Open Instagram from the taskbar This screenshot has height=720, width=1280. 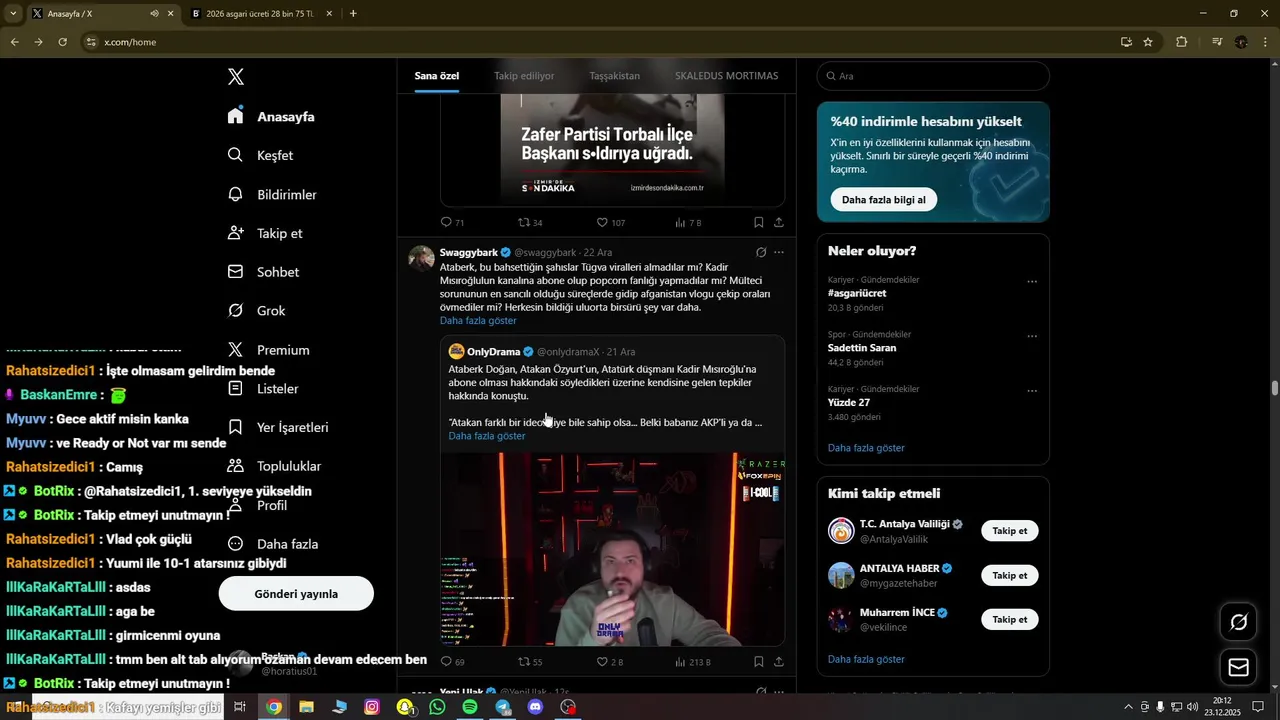click(372, 707)
